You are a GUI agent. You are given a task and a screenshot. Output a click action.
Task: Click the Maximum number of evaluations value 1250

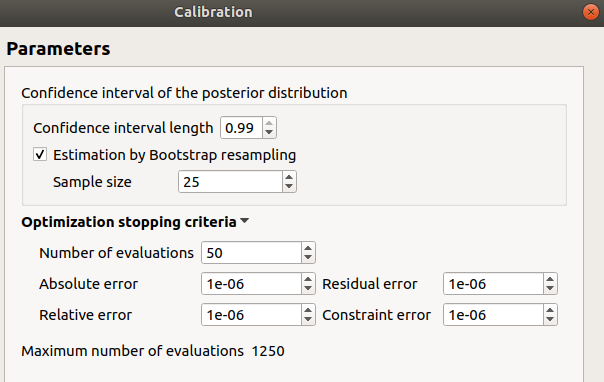[268, 351]
